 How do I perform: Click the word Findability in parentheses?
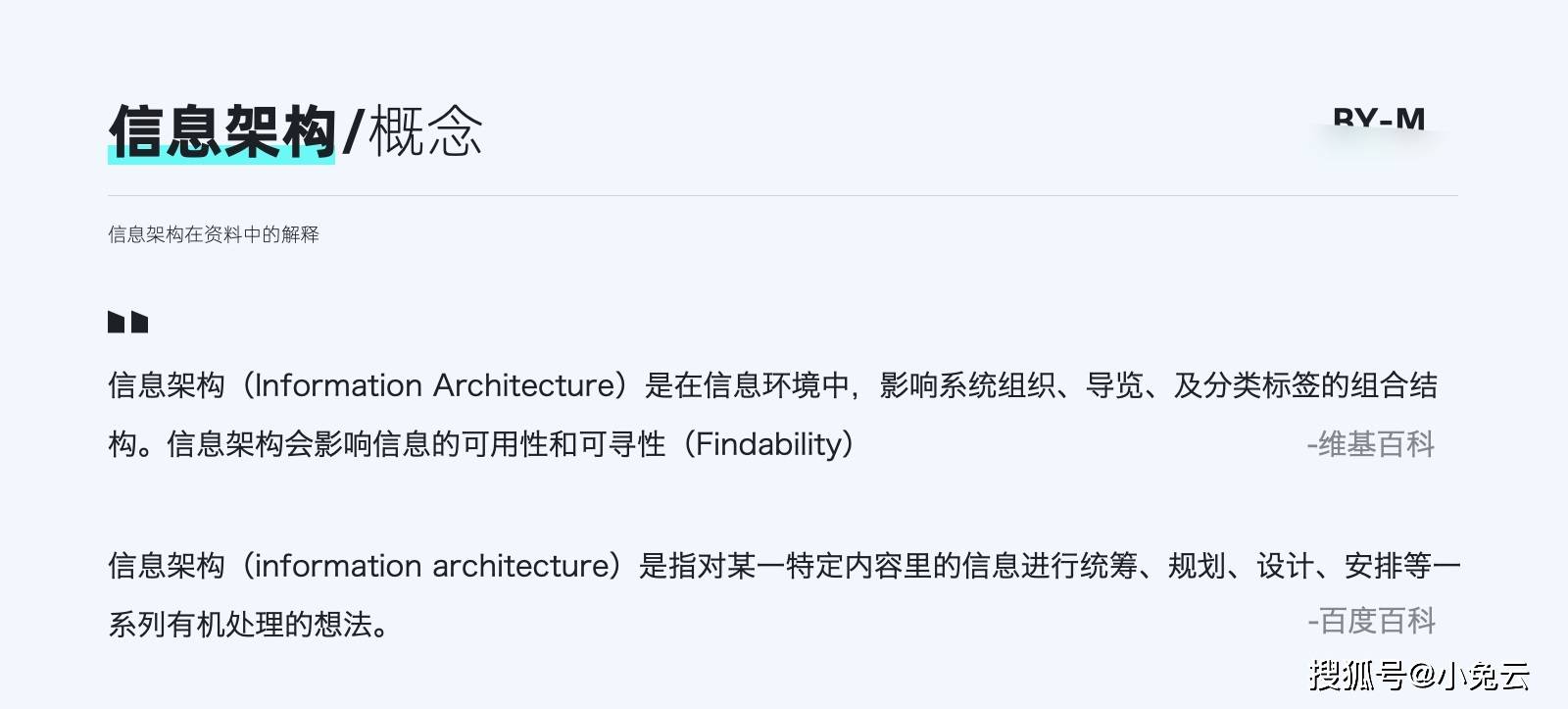[x=769, y=444]
